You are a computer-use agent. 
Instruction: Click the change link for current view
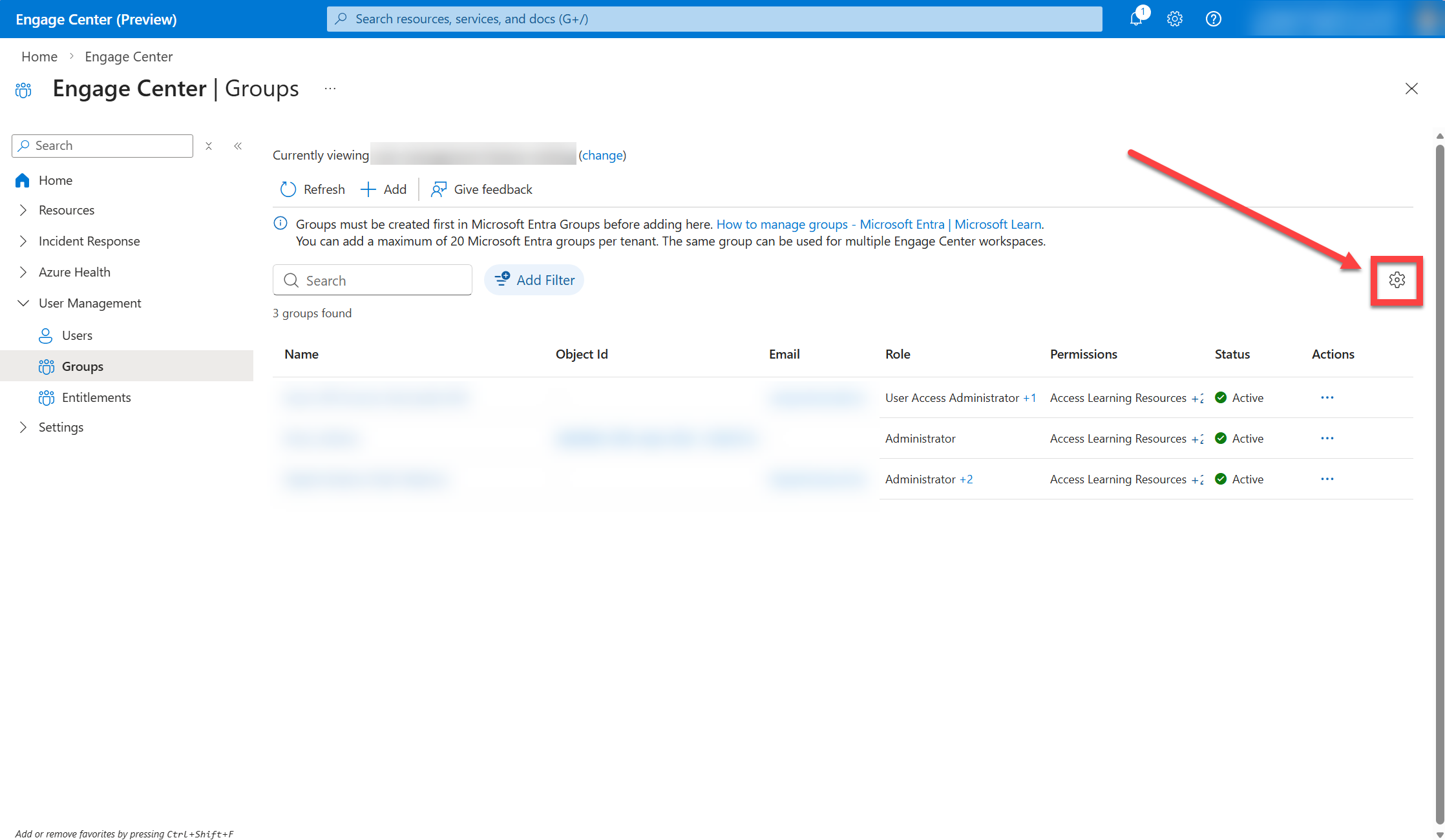(602, 155)
